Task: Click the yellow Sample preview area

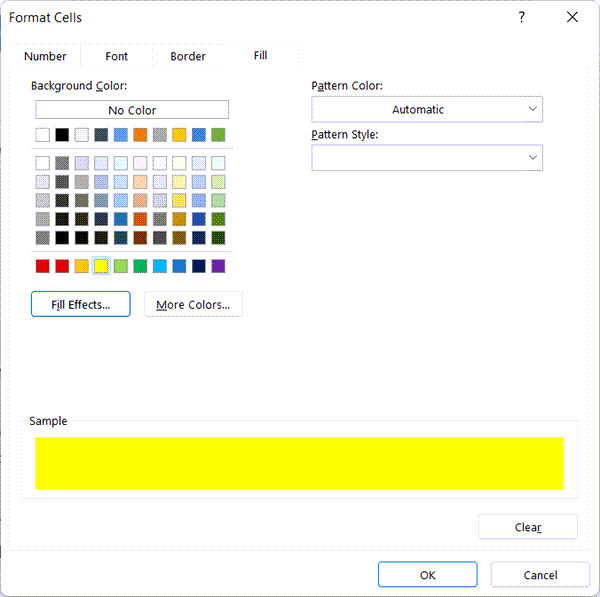Action: (x=299, y=463)
